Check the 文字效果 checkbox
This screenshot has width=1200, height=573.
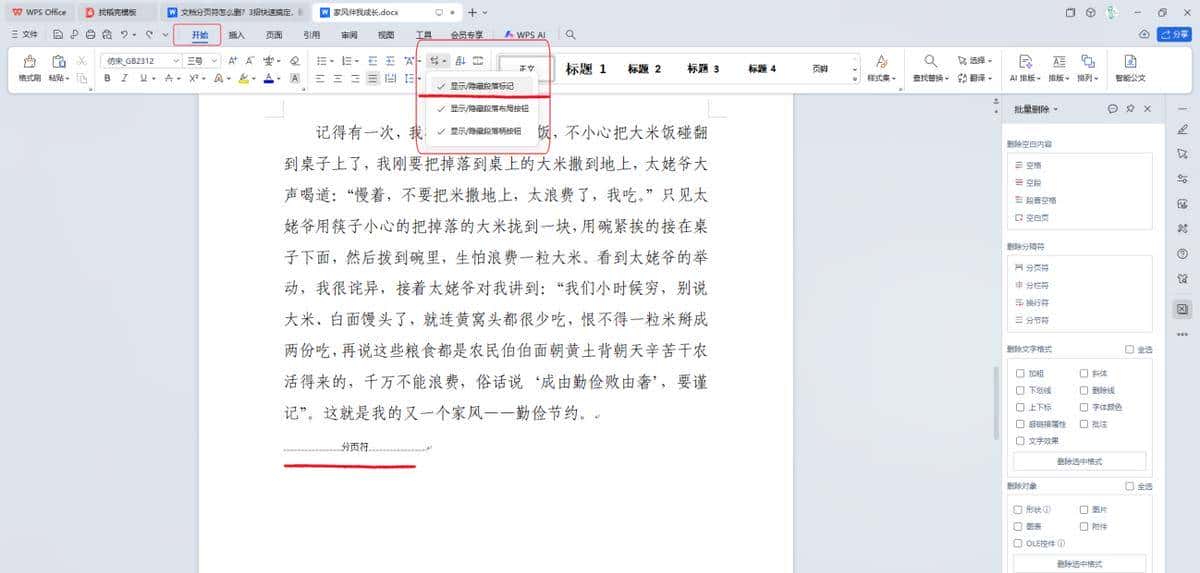coord(1020,440)
